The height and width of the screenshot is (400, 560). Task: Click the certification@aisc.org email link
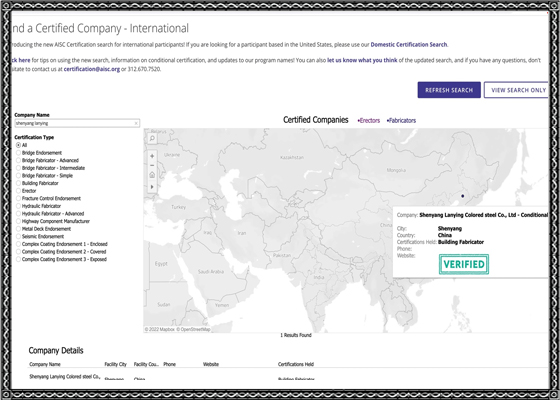coord(92,69)
